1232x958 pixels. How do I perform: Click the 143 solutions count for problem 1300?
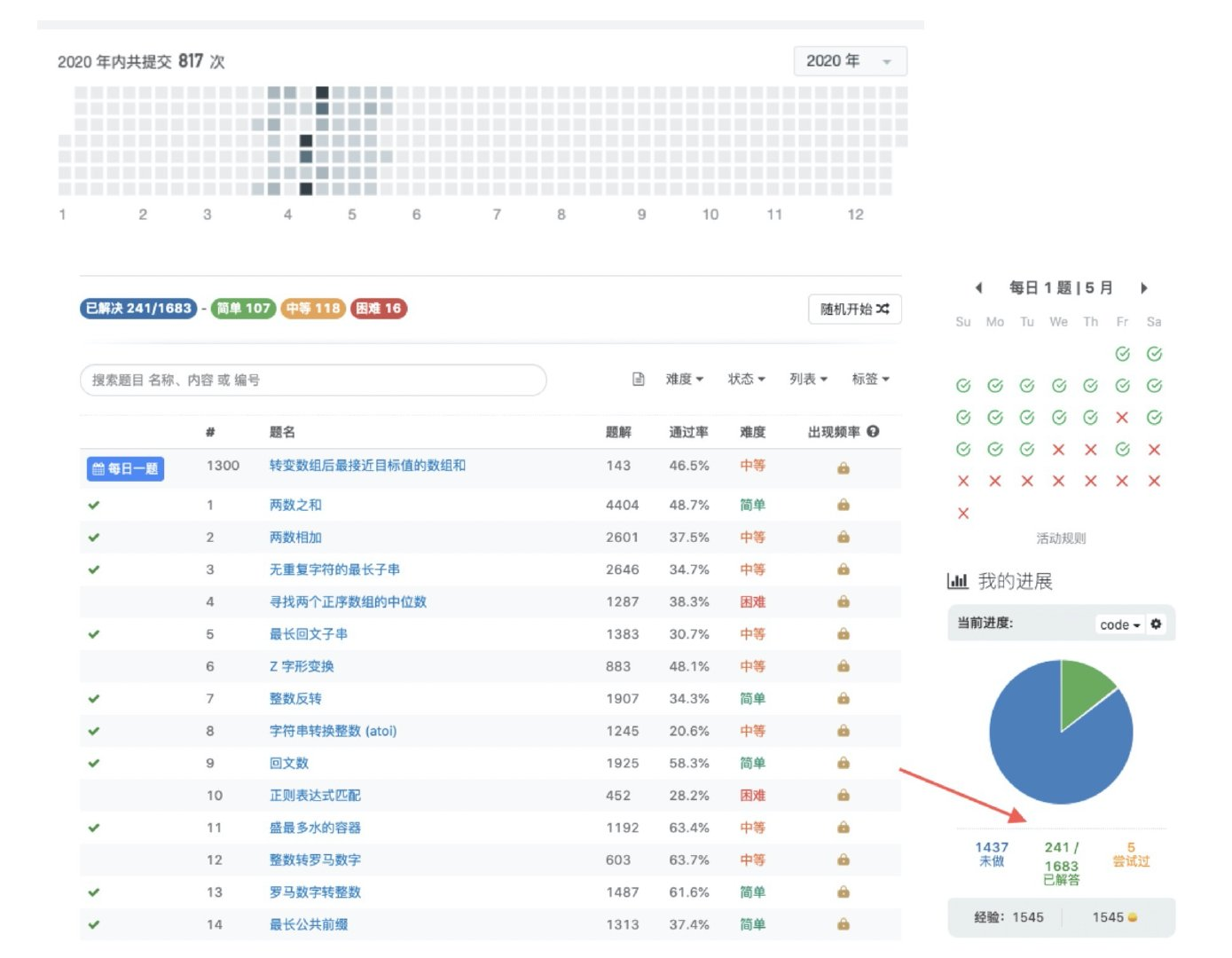point(618,466)
